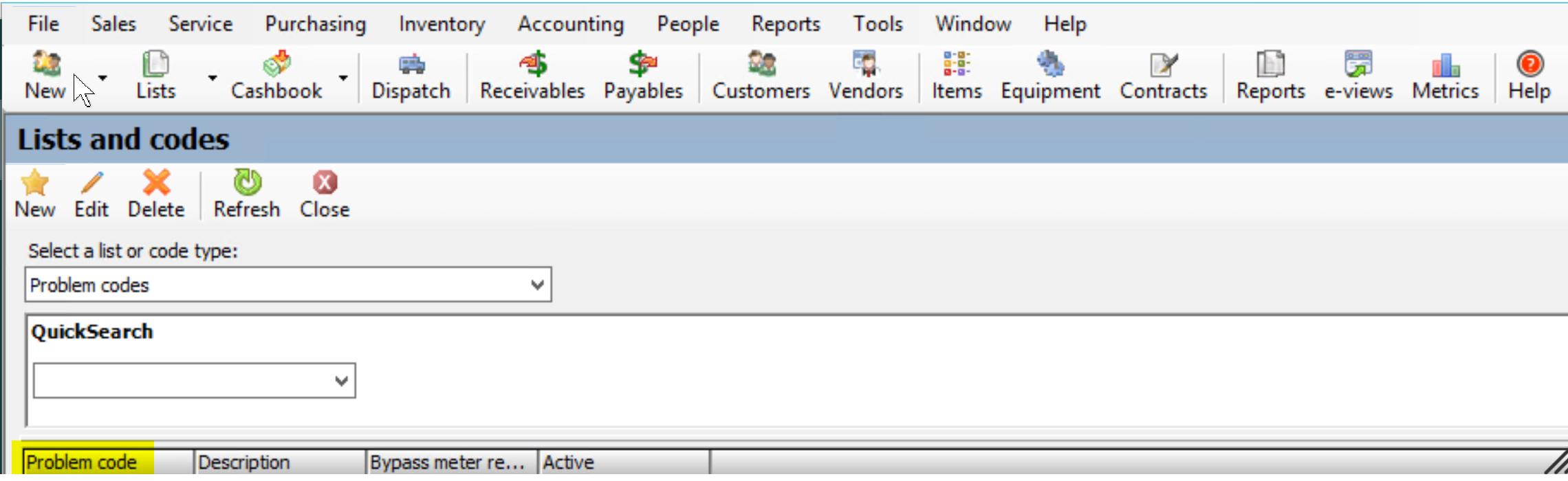Open the e-views icon
Viewport: 1568px width, 481px height.
click(x=1358, y=76)
